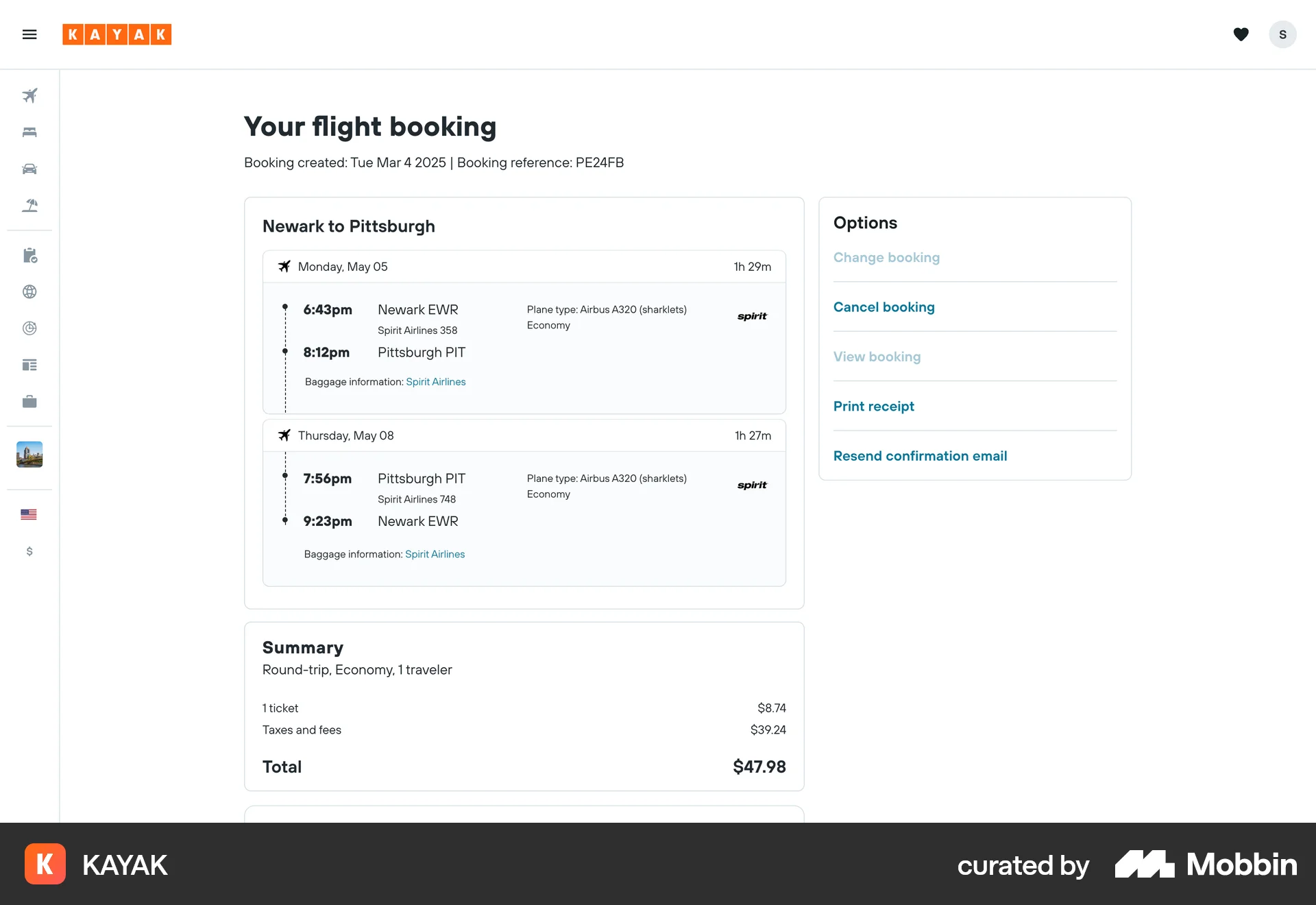Open the radar tracker icon in sidebar
Screen dimensions: 1316x905
coord(29,328)
